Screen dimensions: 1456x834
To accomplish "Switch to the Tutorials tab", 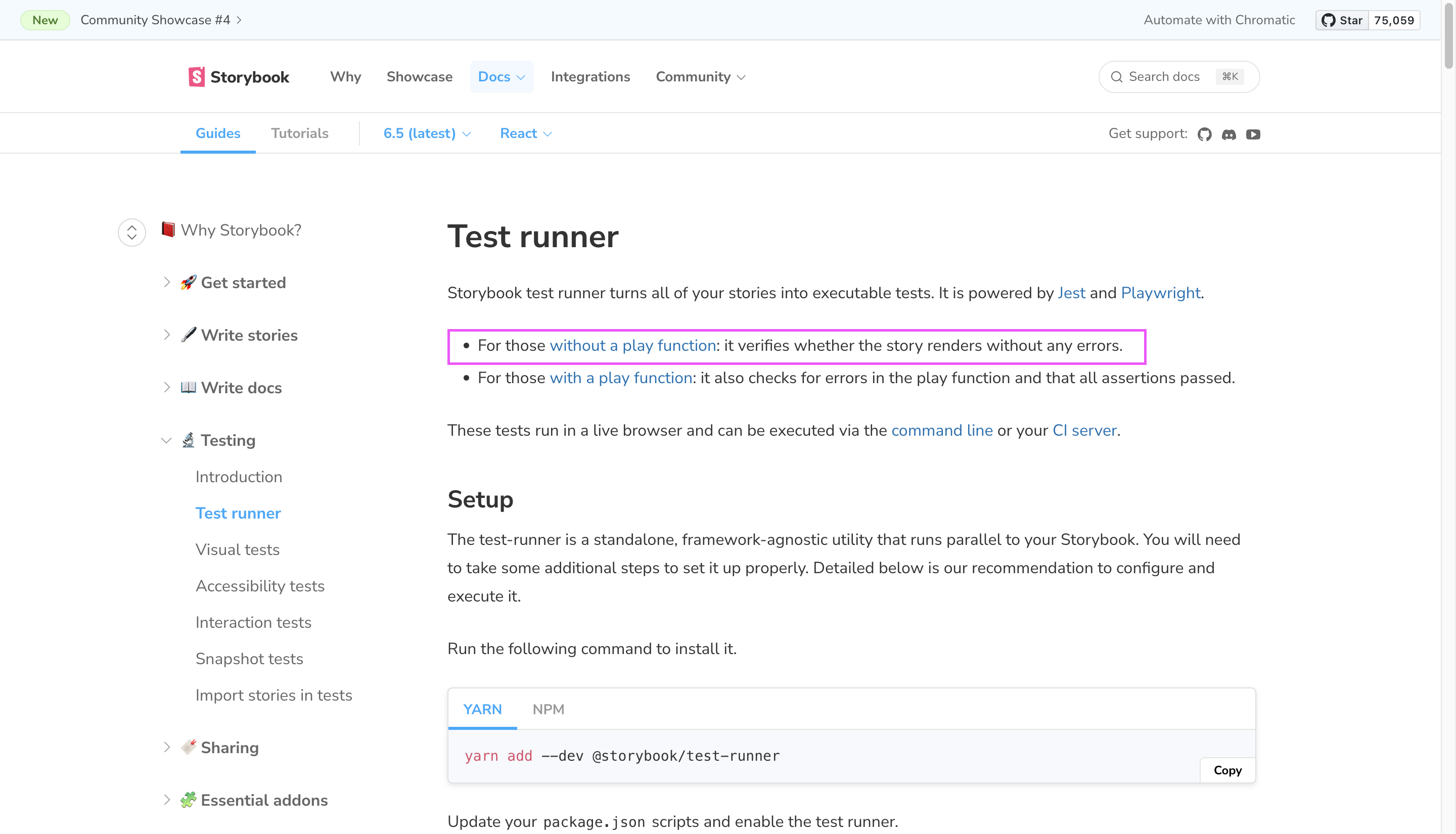I will (x=300, y=133).
